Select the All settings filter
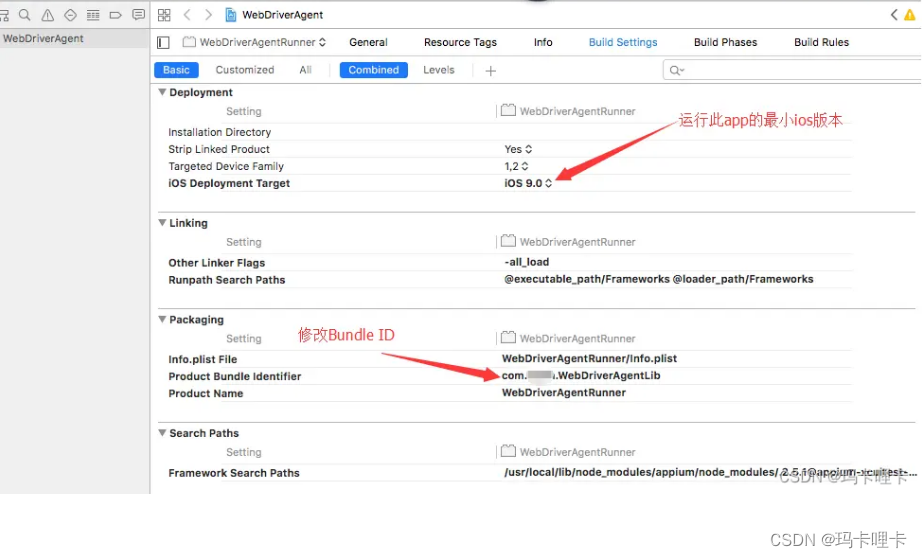This screenshot has width=922, height=558. 305,70
